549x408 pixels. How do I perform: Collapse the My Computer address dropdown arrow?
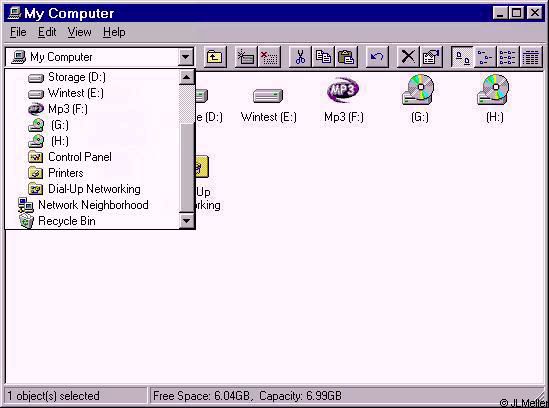pos(186,57)
